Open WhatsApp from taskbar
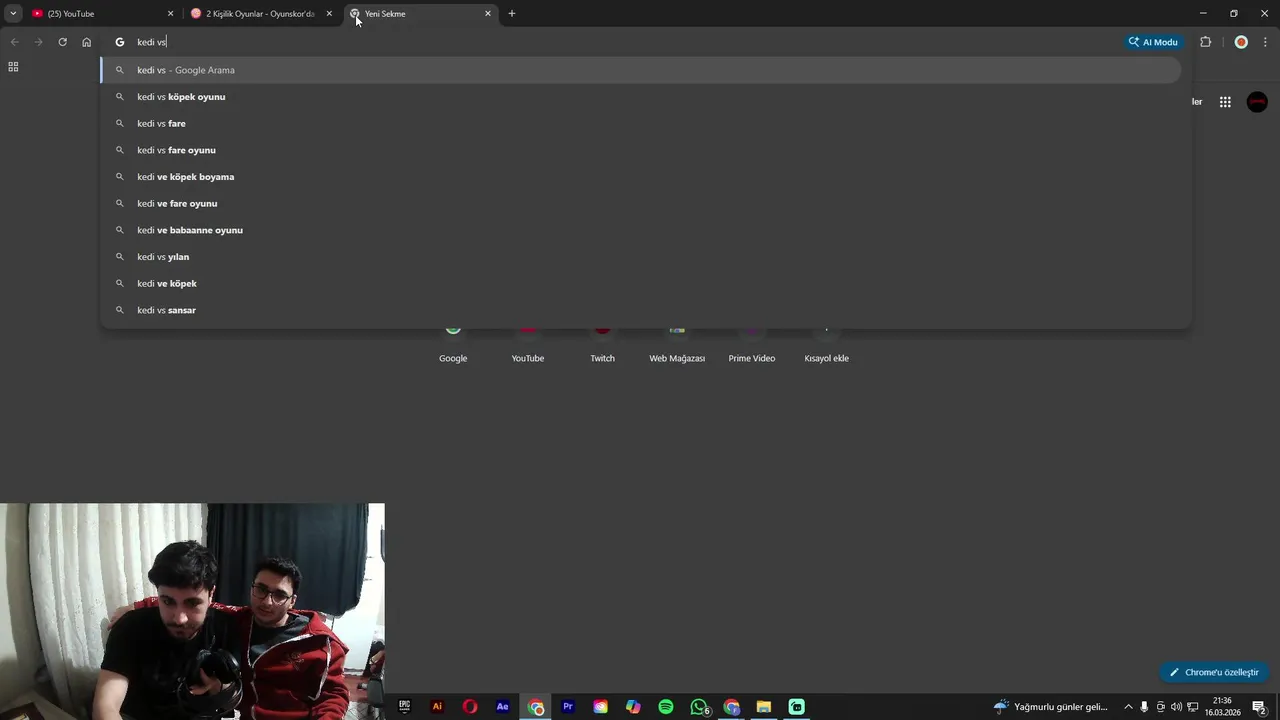Viewport: 1280px width, 720px height. [699, 707]
